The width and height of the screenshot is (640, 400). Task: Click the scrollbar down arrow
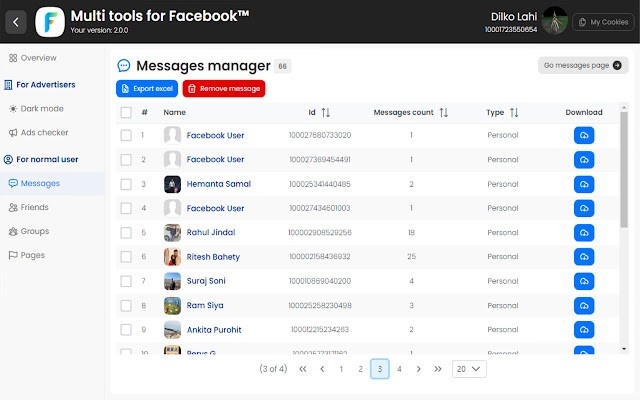[x=624, y=349]
